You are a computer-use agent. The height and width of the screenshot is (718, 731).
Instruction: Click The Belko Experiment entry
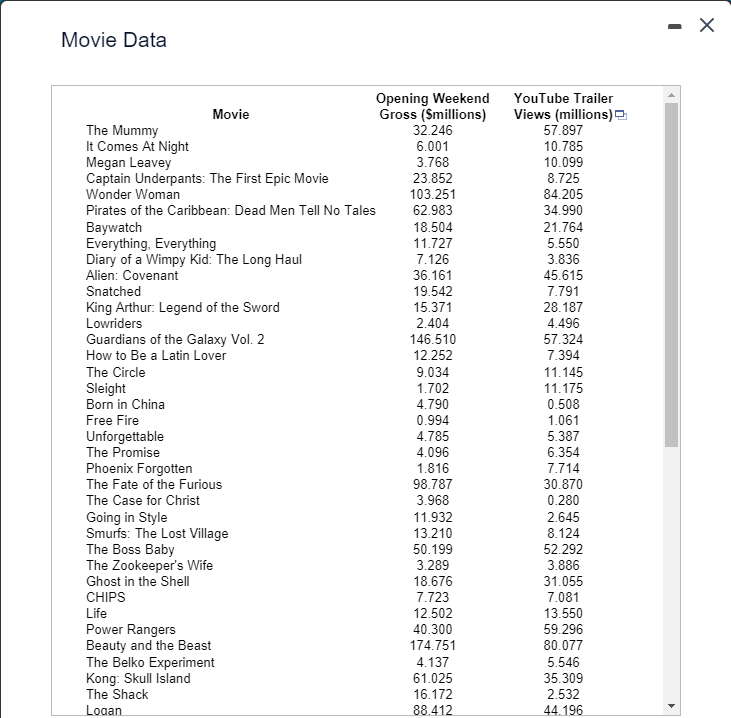(150, 663)
